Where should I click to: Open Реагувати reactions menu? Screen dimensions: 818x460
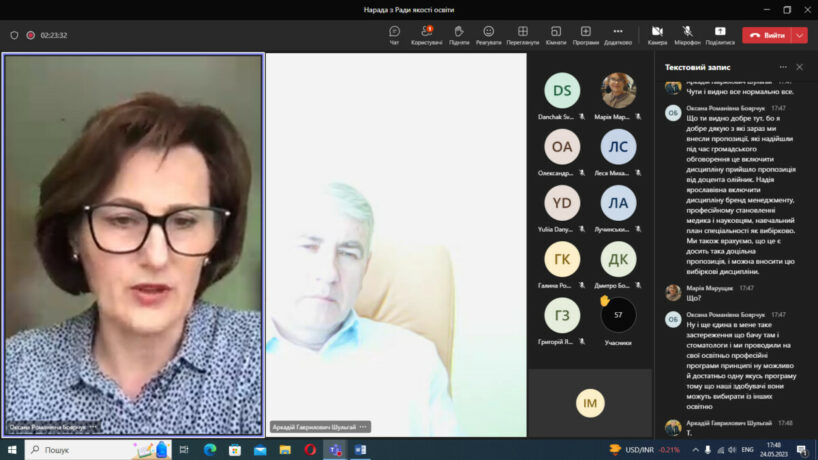click(x=488, y=34)
